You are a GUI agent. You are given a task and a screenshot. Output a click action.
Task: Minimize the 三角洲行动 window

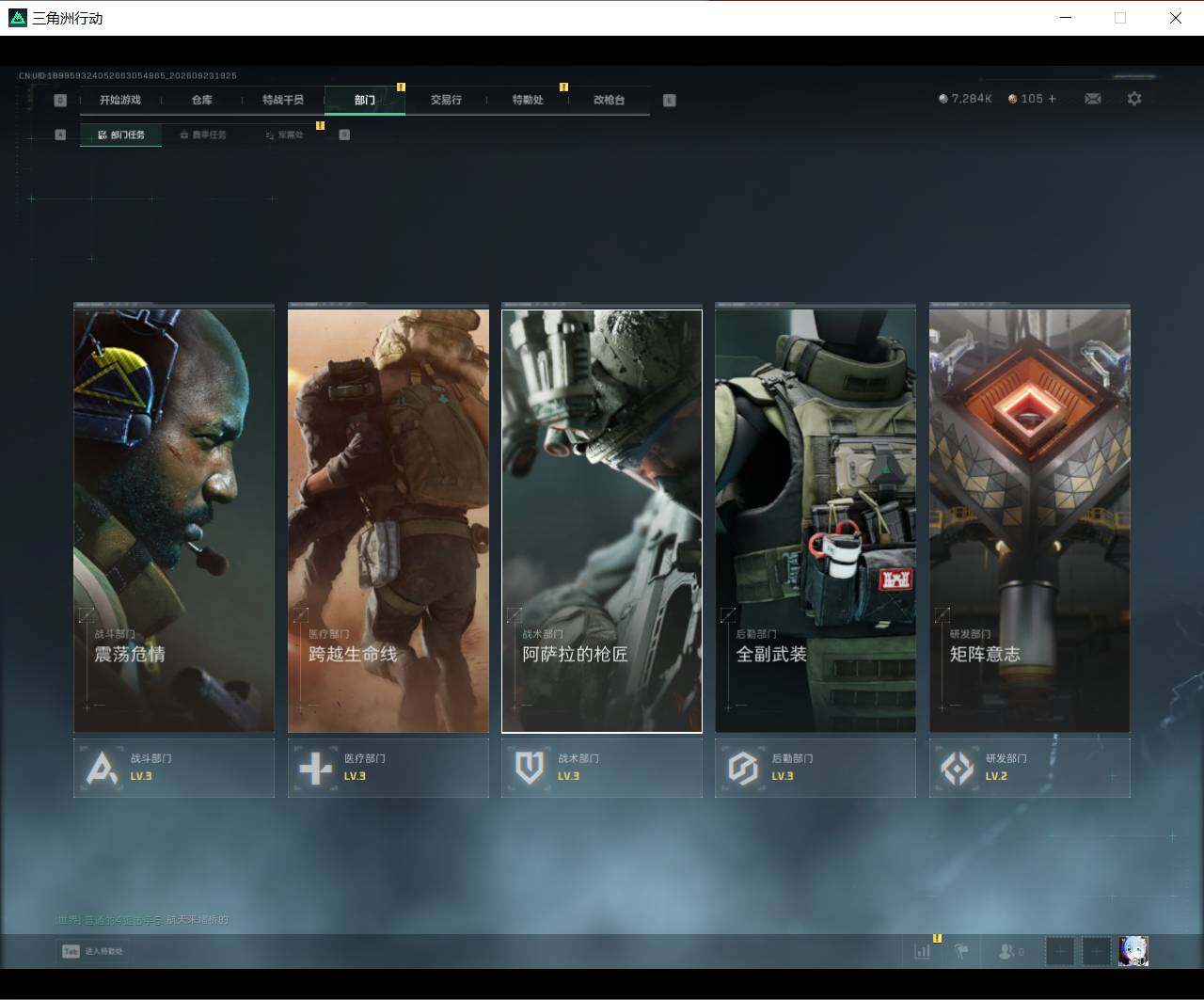[1066, 18]
